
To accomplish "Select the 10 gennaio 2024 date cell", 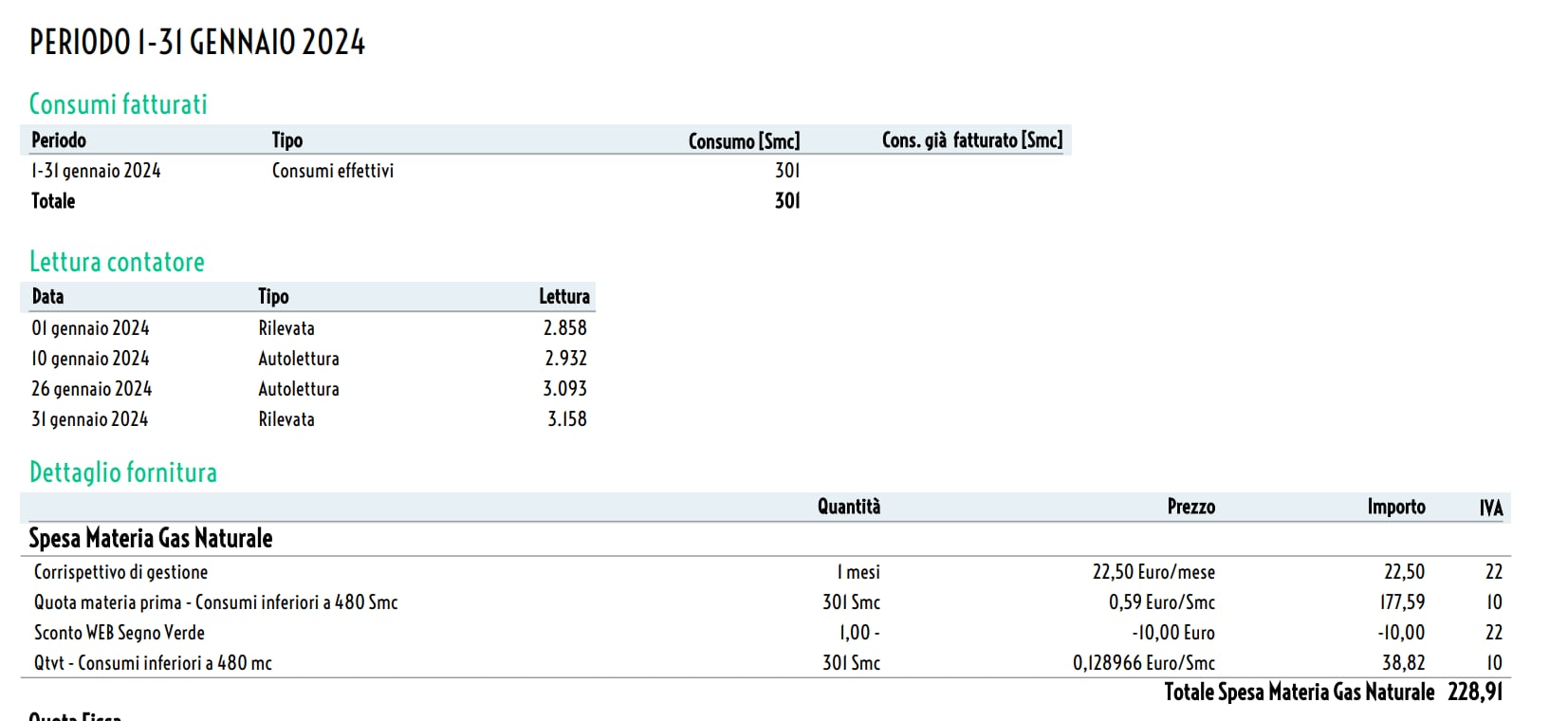I will coord(90,359).
